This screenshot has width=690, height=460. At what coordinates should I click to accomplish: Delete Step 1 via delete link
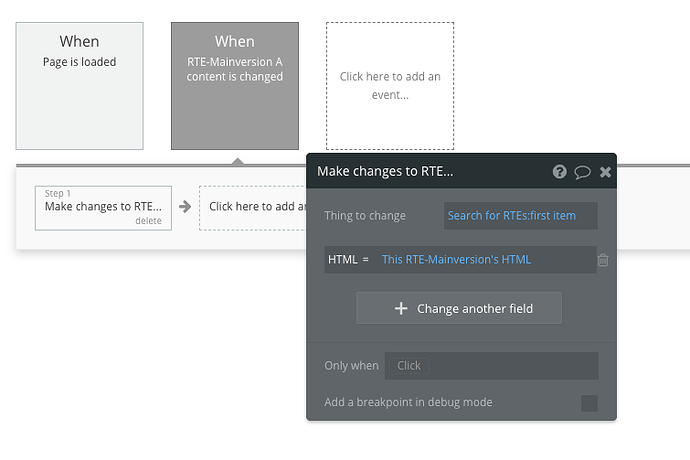point(148,221)
